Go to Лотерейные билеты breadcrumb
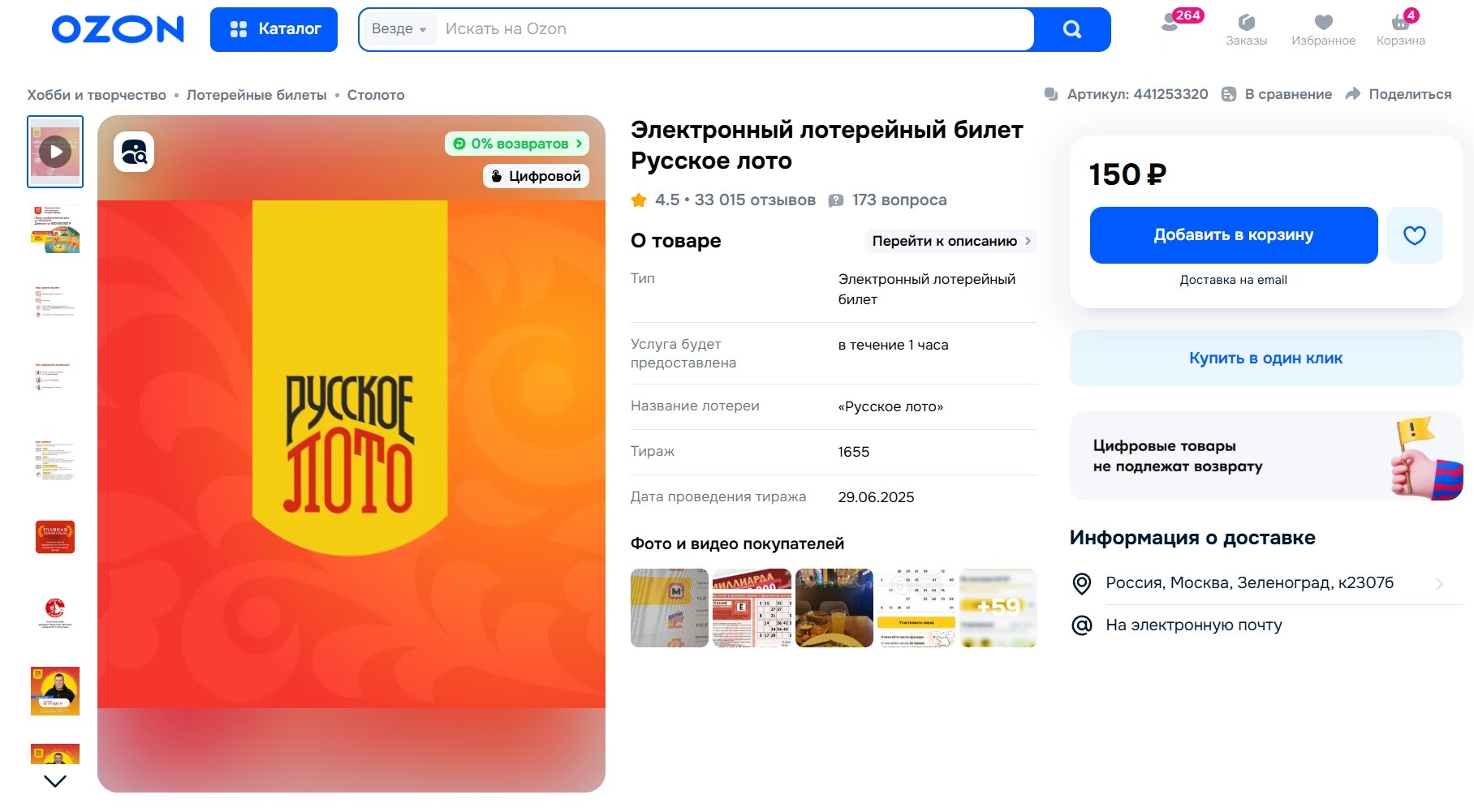 click(256, 94)
